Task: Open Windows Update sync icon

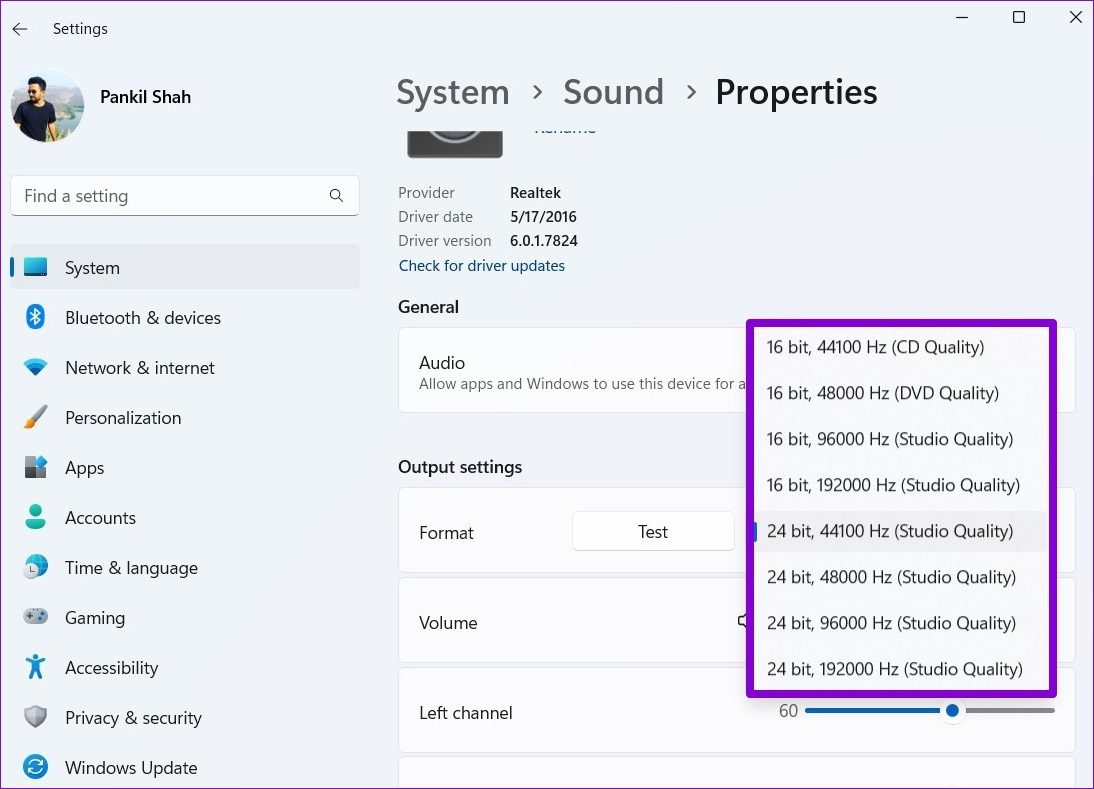Action: (36, 768)
